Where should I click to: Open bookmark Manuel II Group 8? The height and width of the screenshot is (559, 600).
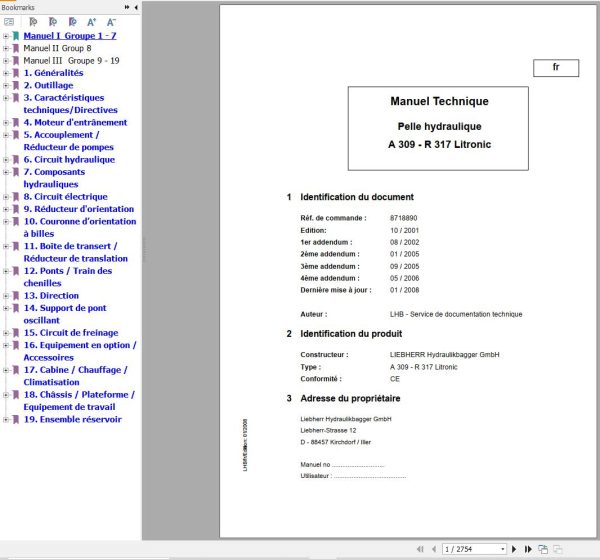pyautogui.click(x=57, y=48)
